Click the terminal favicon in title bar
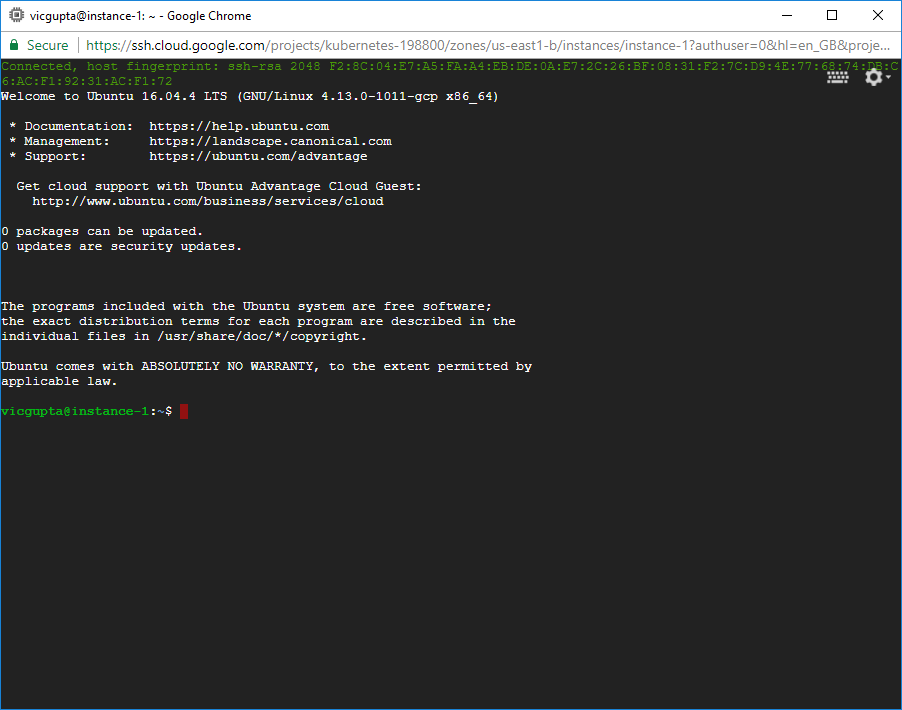The width and height of the screenshot is (902, 710). pos(15,15)
